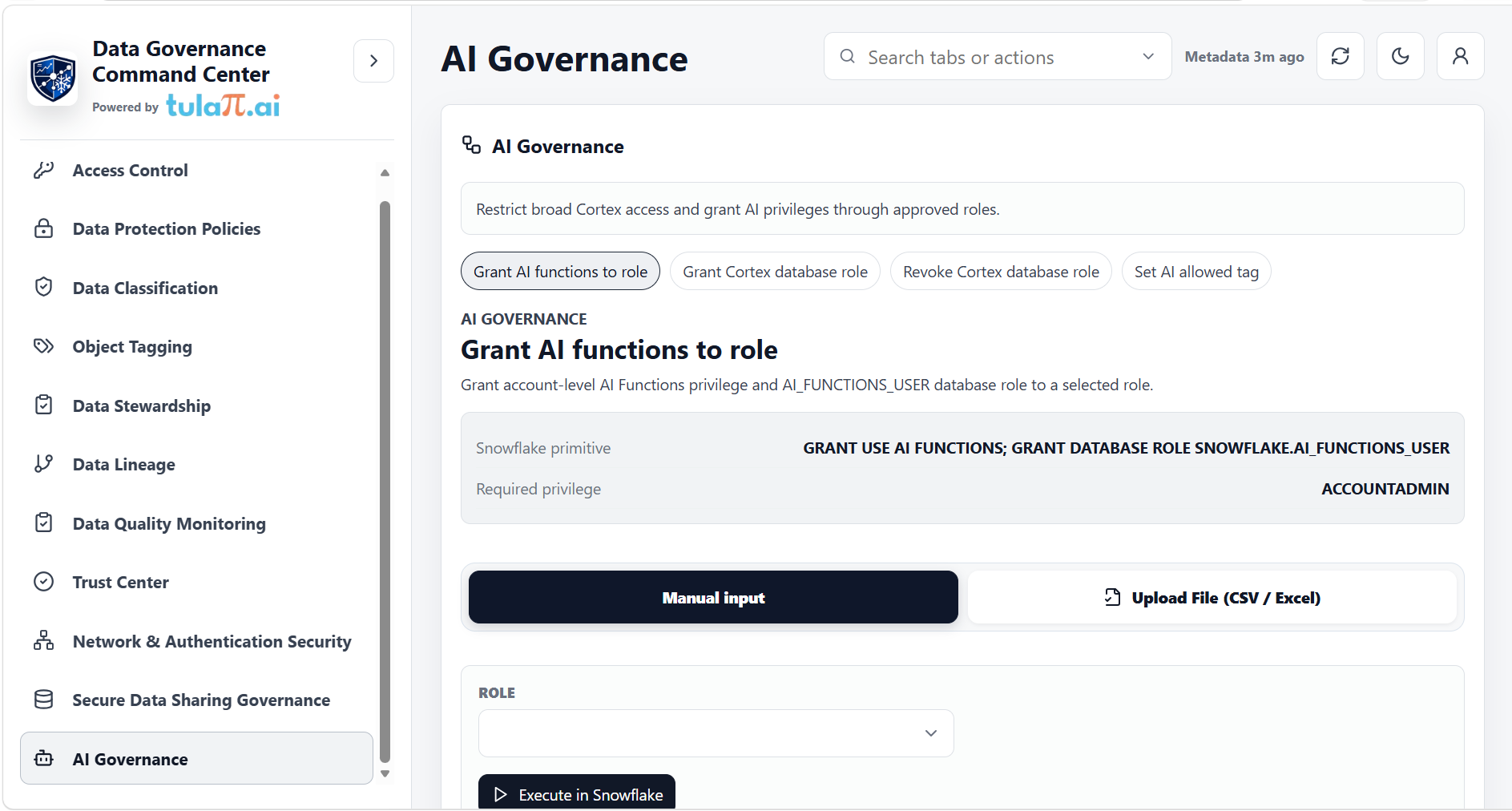Expand the search tabs dropdown arrow
The image size is (1512, 811).
(1148, 56)
